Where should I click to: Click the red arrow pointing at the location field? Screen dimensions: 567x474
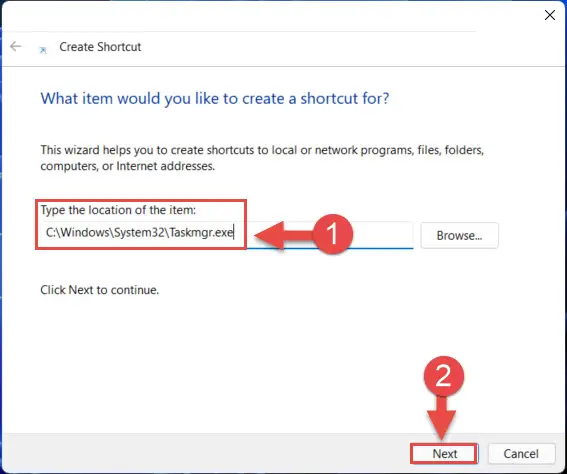click(284, 236)
